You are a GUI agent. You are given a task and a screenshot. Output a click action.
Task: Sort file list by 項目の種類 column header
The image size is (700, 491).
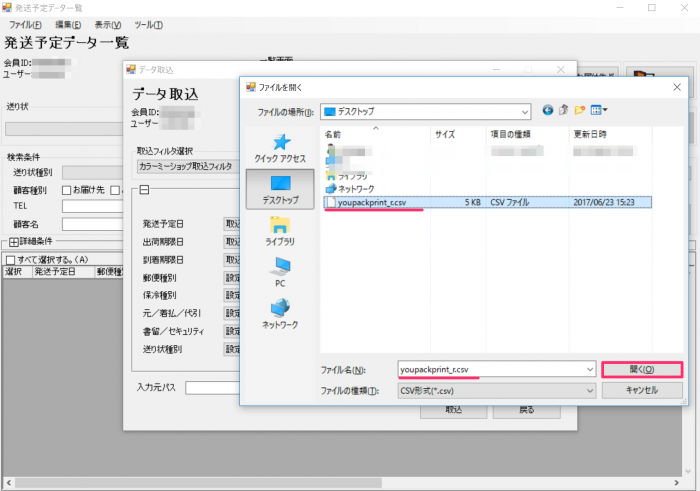[x=527, y=134]
